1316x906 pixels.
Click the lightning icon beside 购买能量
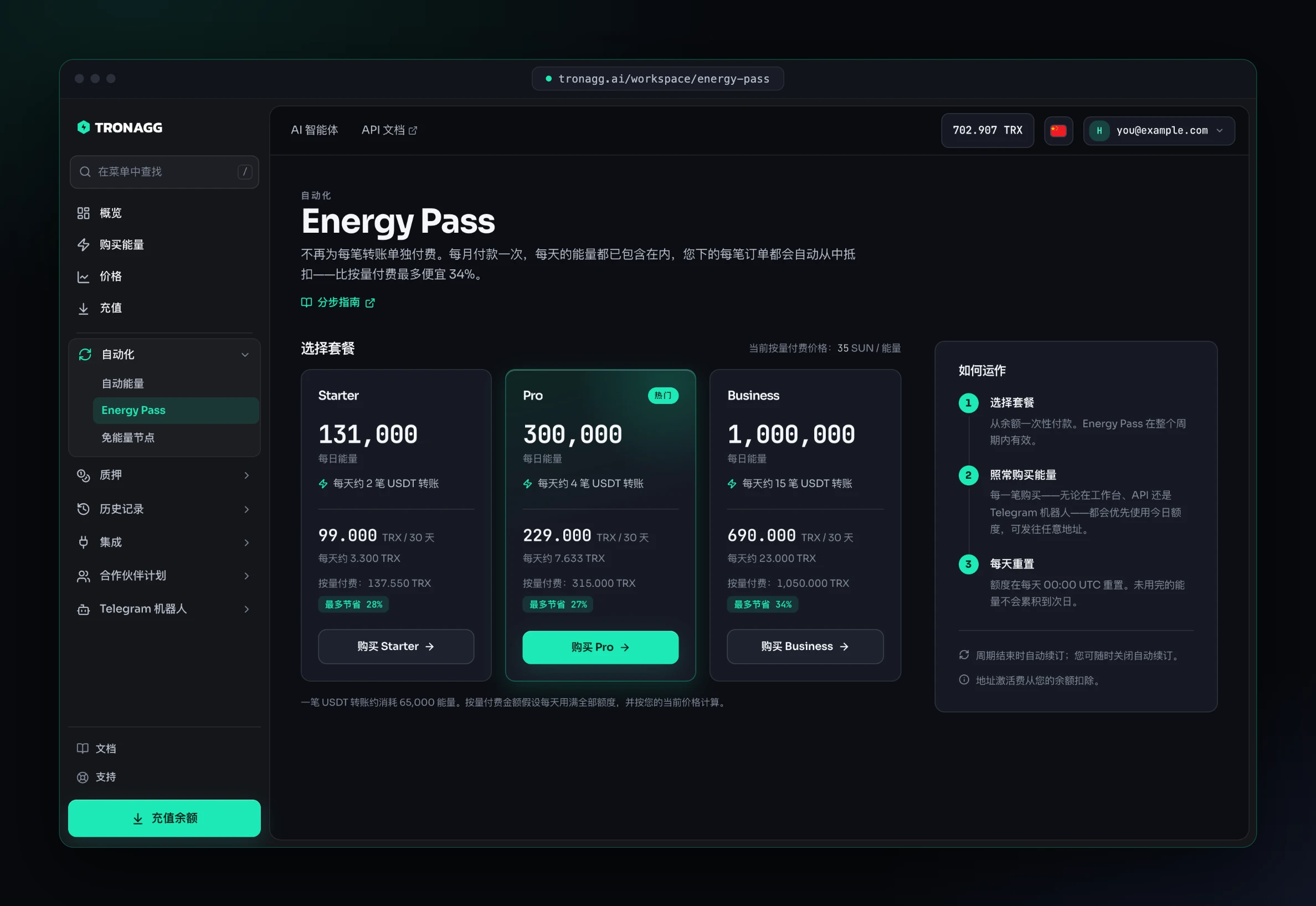pyautogui.click(x=84, y=245)
